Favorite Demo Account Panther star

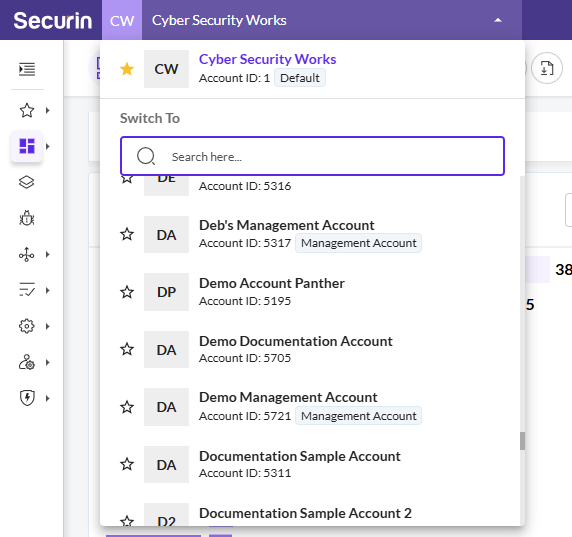127,292
